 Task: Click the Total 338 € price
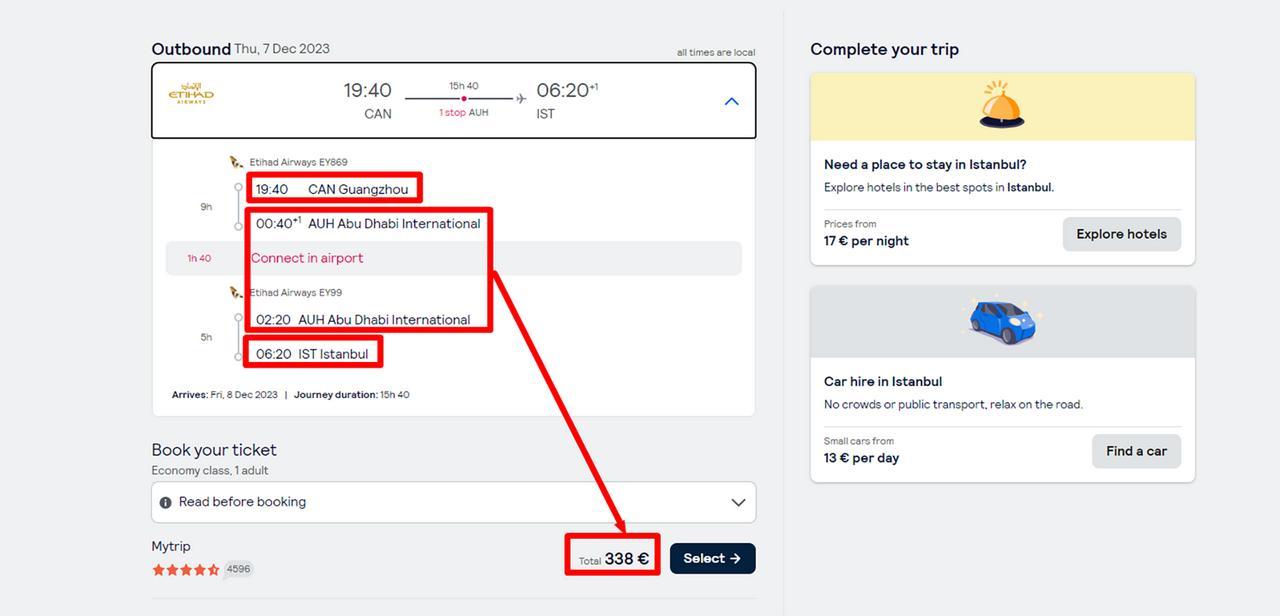point(614,559)
